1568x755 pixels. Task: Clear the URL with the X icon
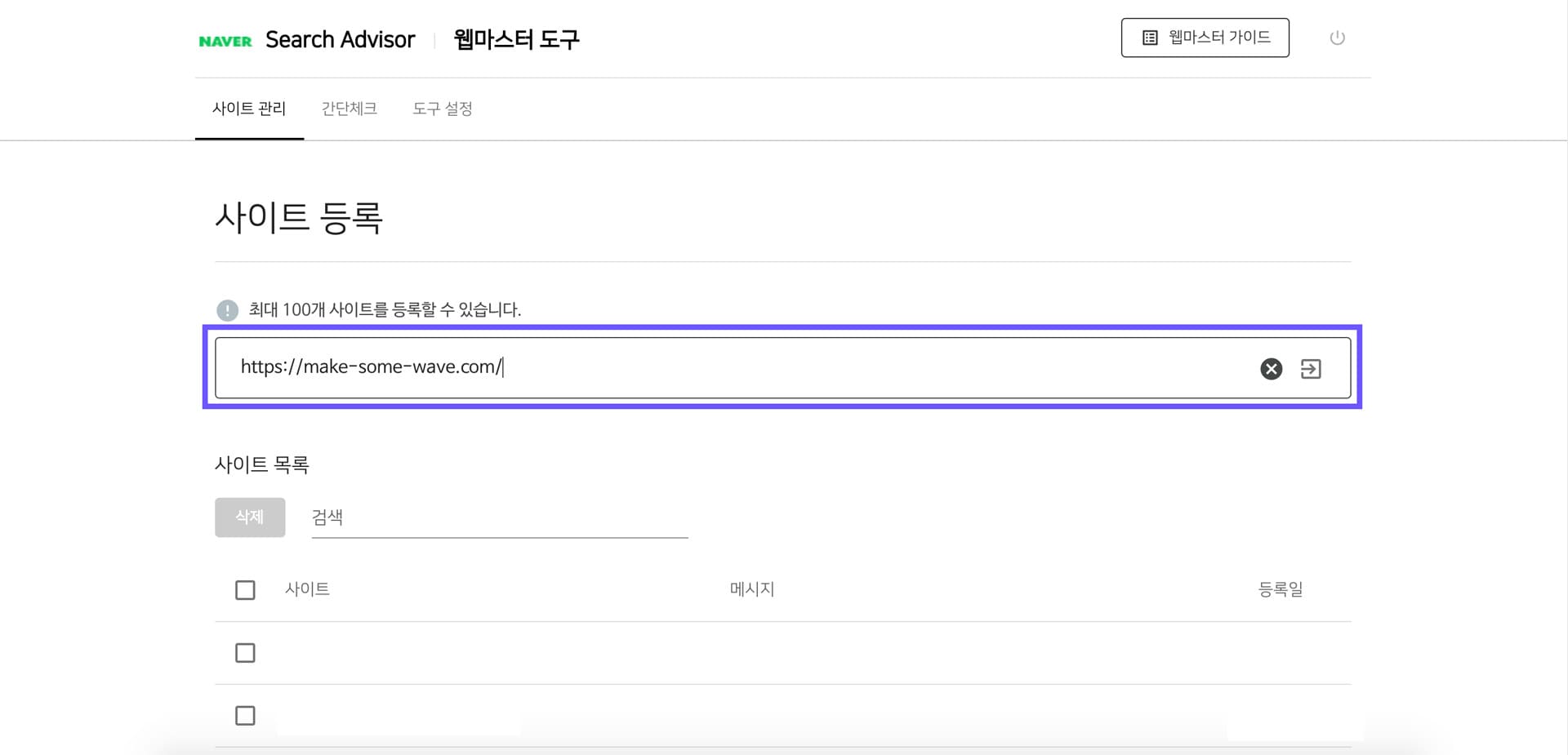pos(1271,369)
